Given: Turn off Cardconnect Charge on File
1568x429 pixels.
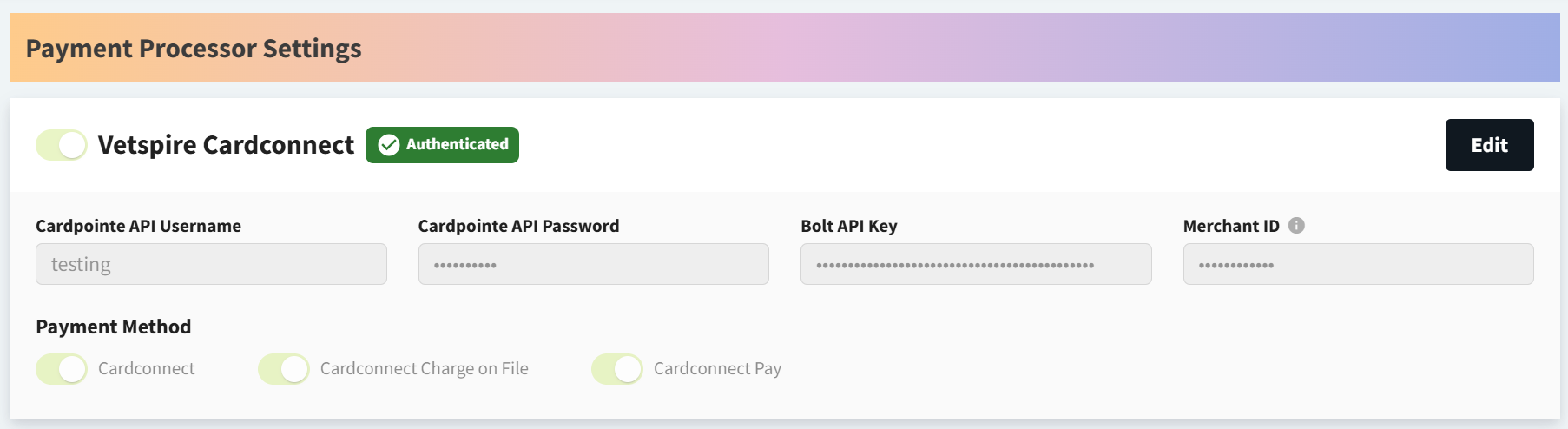Looking at the screenshot, I should click(284, 369).
